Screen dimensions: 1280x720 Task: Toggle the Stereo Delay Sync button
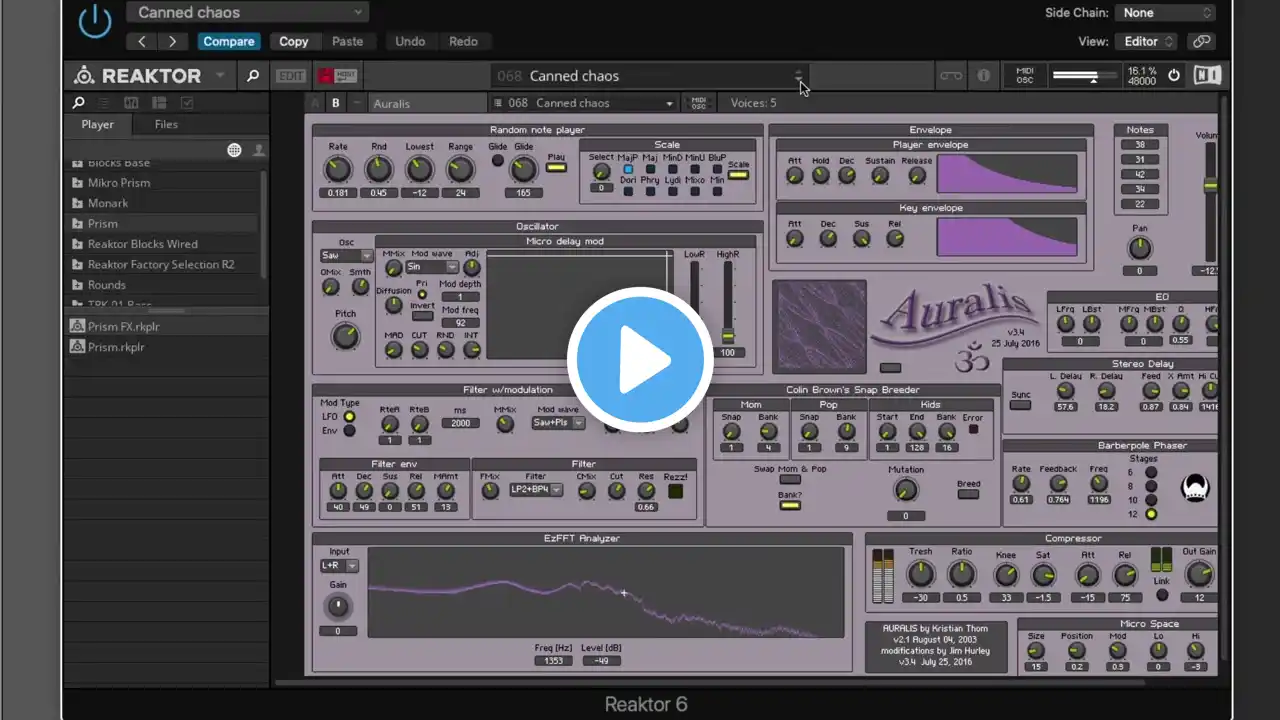coord(1020,405)
